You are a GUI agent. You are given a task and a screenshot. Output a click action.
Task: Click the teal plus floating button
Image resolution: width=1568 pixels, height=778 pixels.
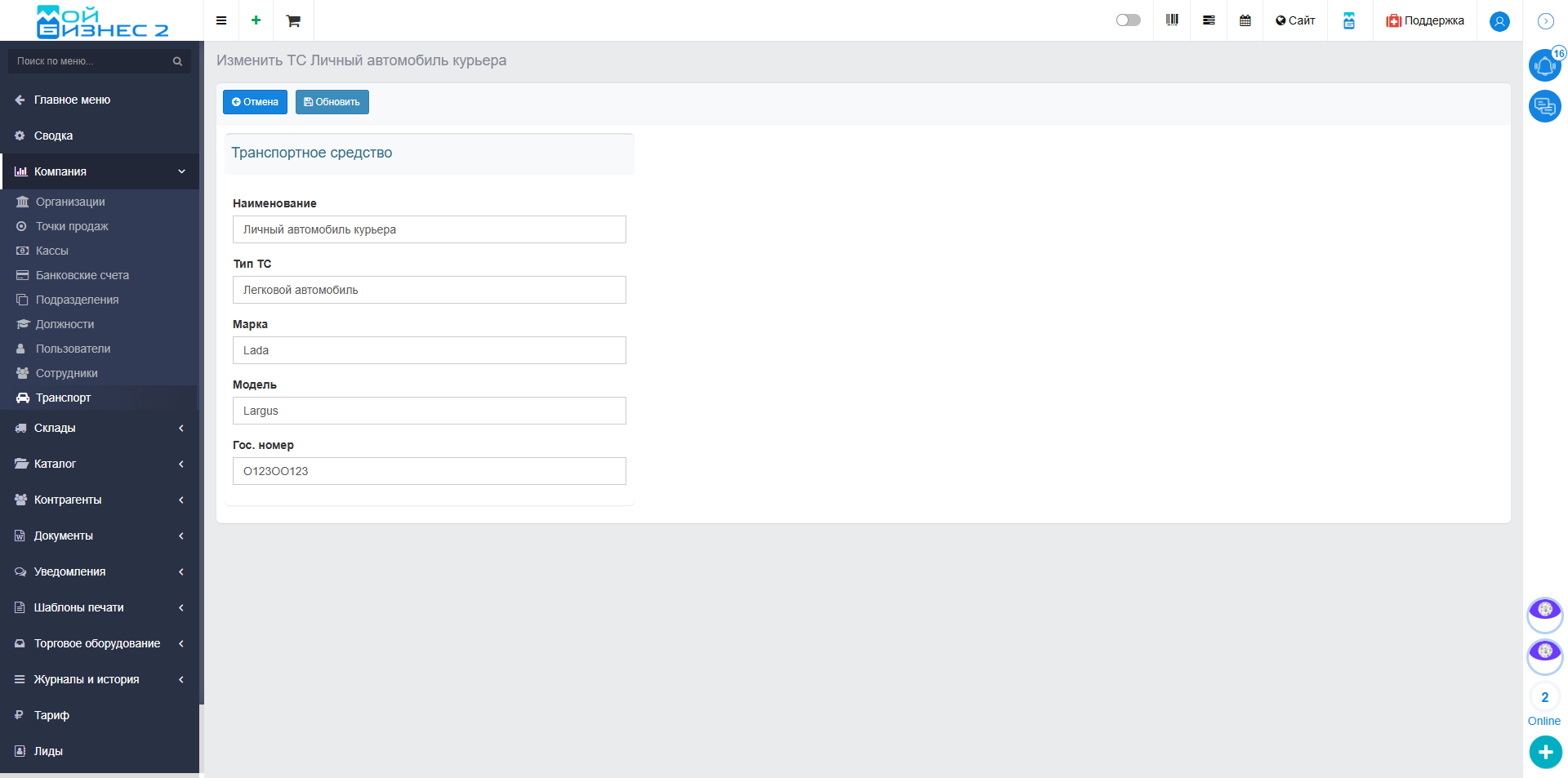1545,752
